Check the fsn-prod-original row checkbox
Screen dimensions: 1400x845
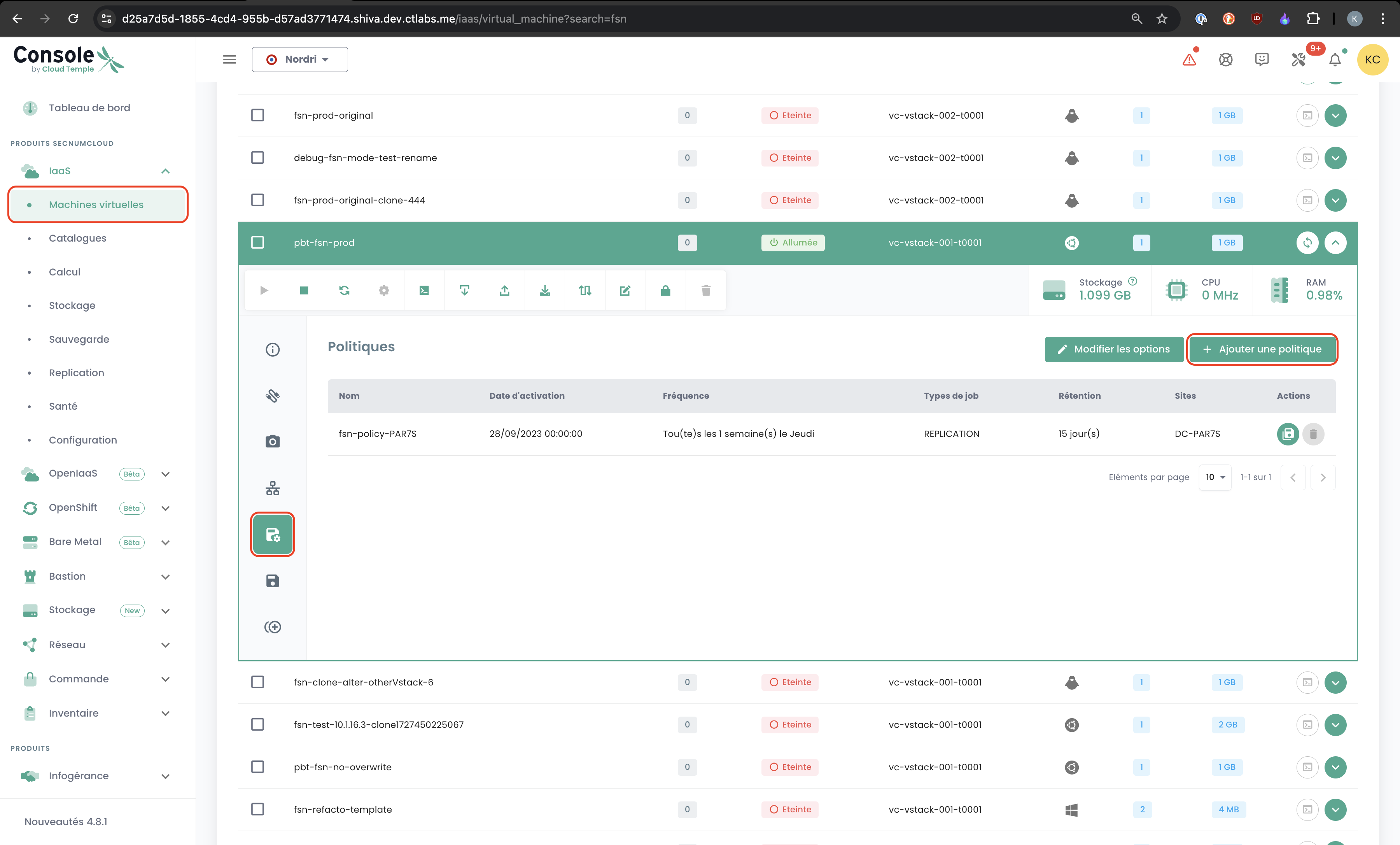pos(257,116)
